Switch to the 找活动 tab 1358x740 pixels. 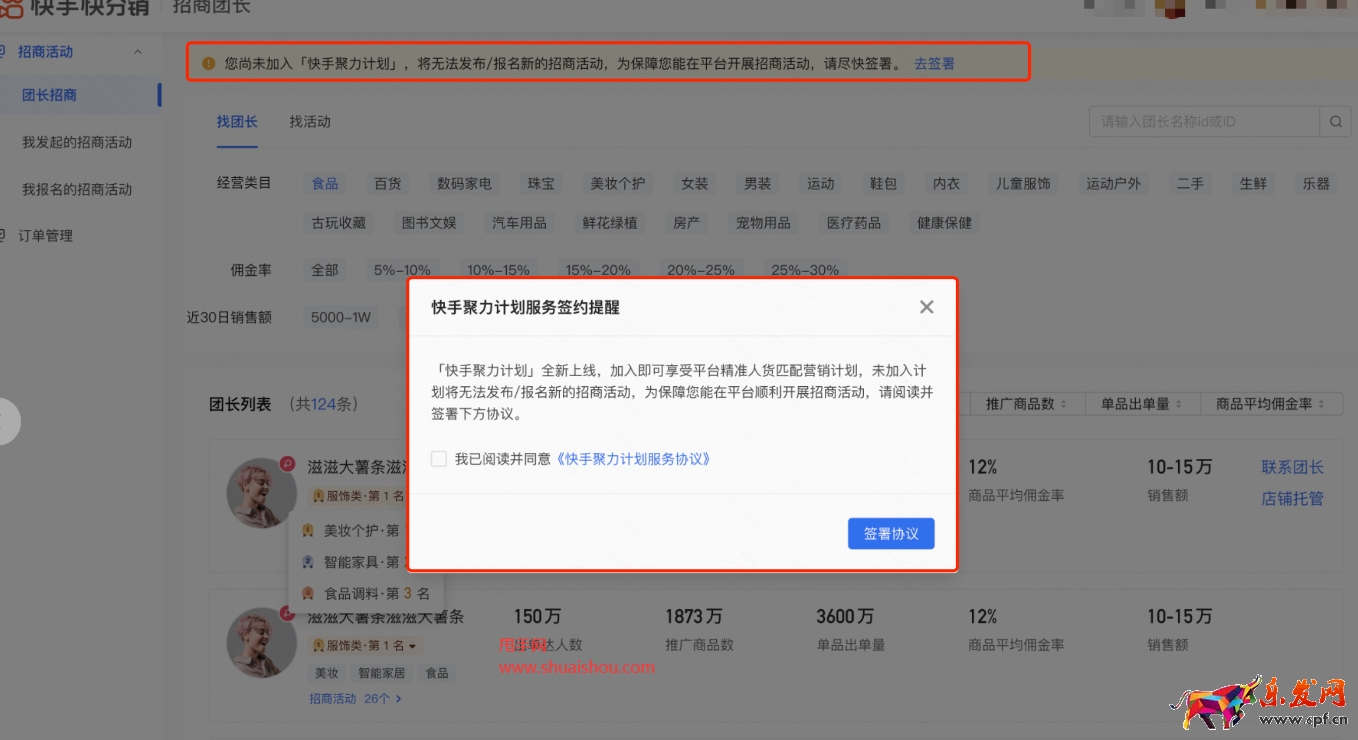point(310,122)
